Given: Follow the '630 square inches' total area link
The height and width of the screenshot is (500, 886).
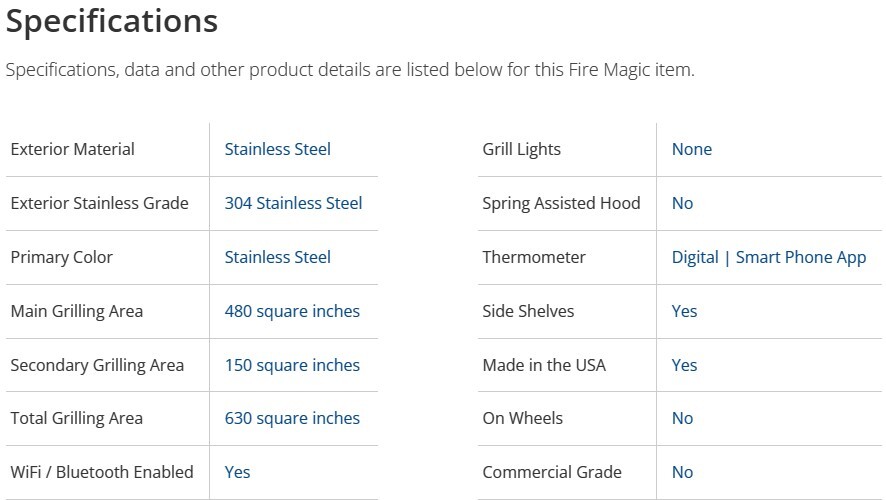Looking at the screenshot, I should [x=292, y=418].
